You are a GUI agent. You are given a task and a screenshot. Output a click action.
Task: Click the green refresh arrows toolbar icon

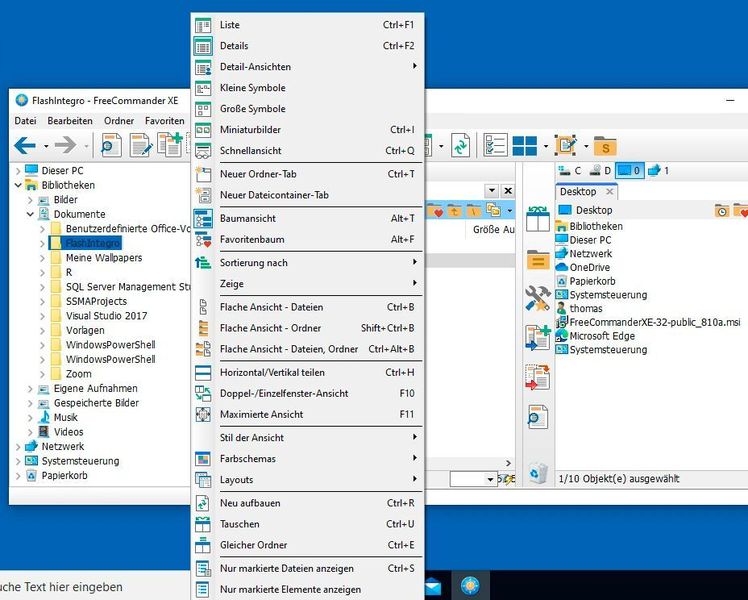pos(460,145)
